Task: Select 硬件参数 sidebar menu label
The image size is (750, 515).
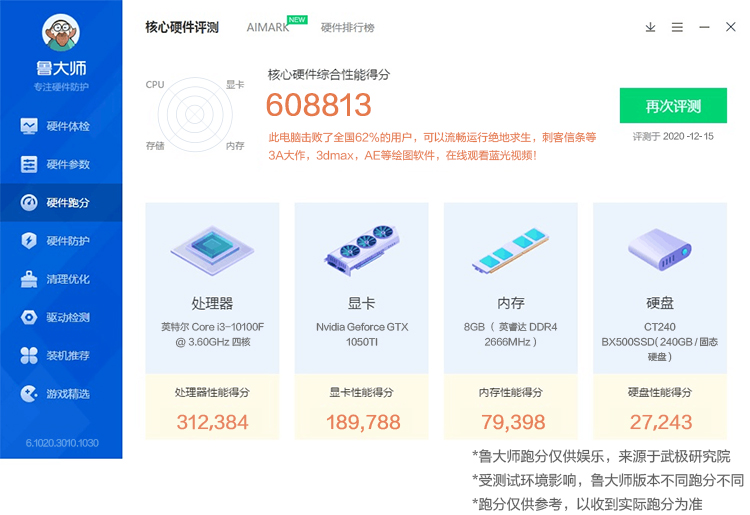Action: click(68, 164)
